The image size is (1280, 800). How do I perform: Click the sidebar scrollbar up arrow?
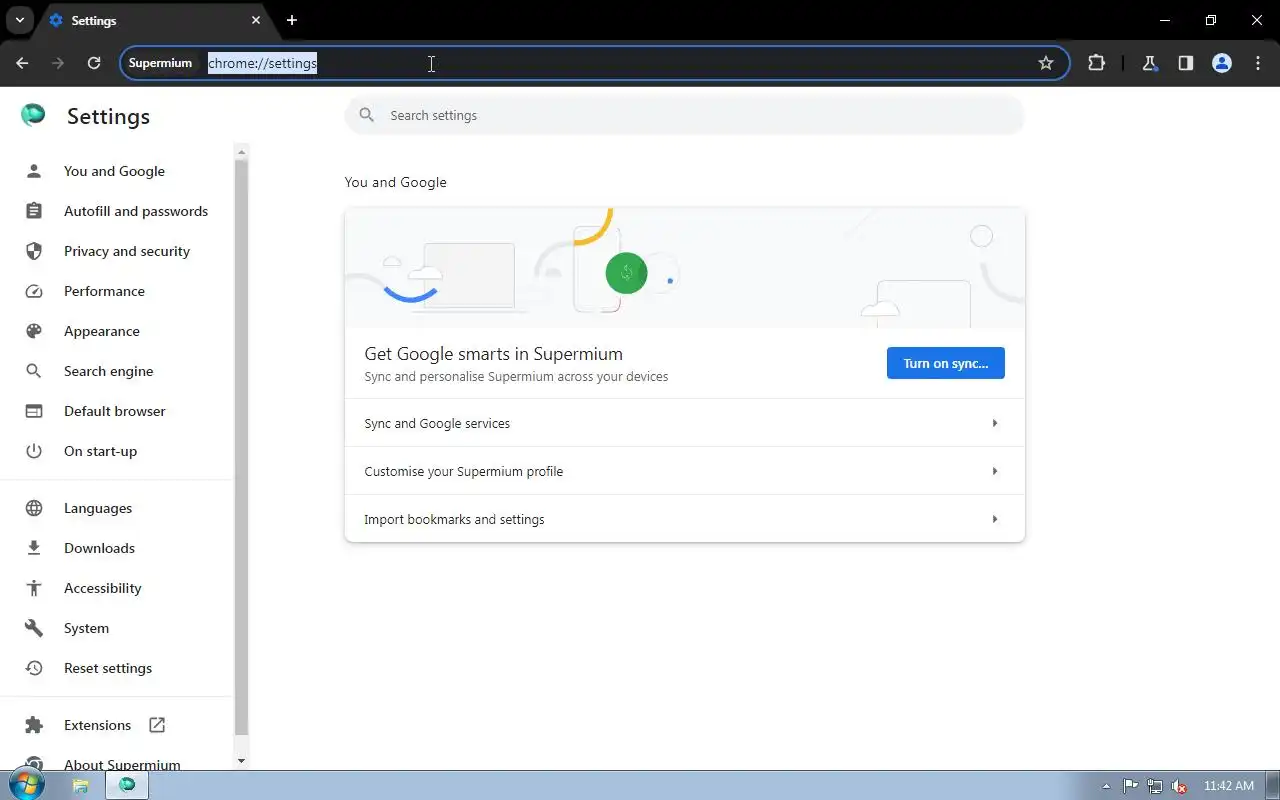pyautogui.click(x=241, y=152)
